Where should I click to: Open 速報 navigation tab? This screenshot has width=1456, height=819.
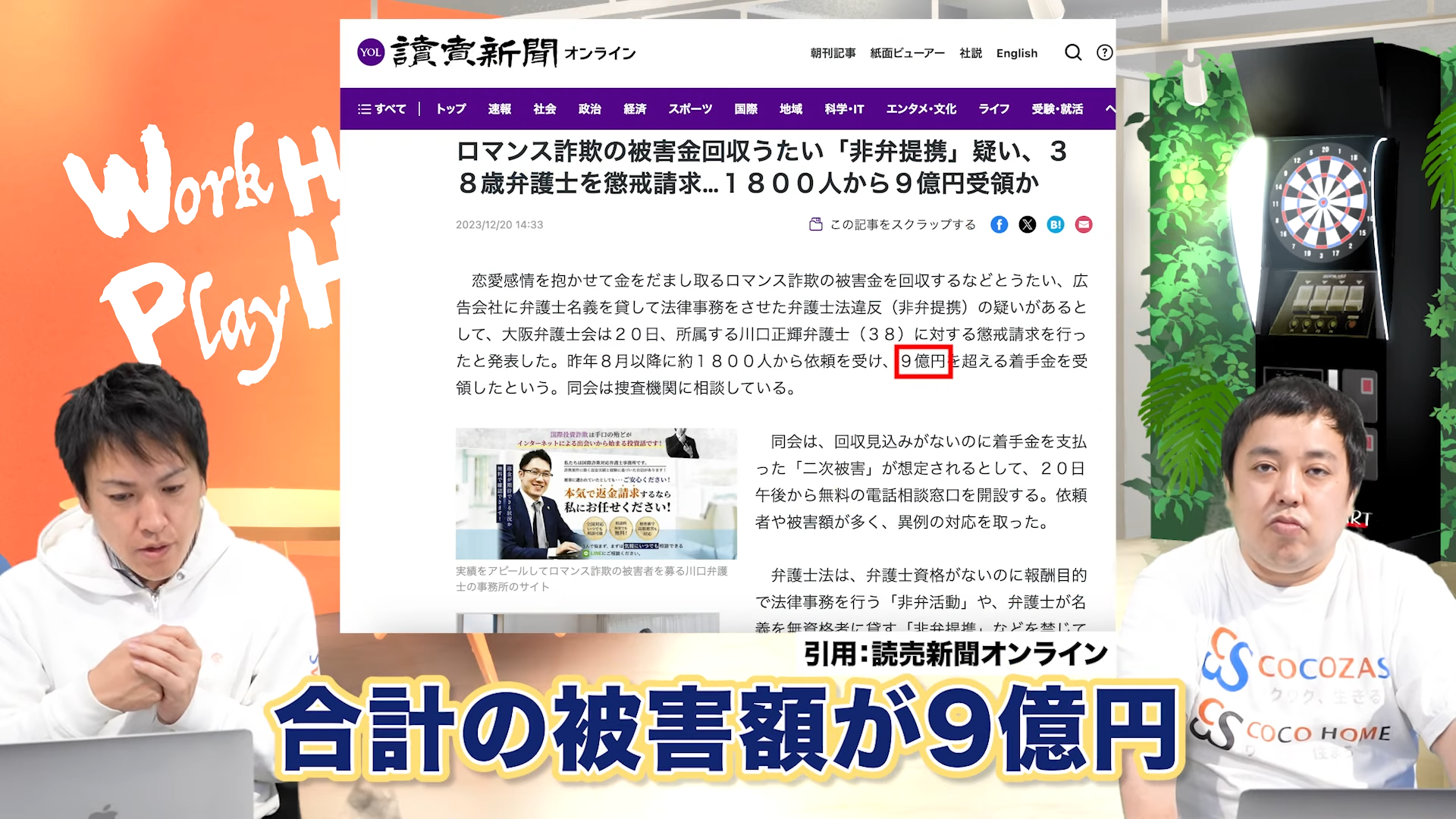500,109
